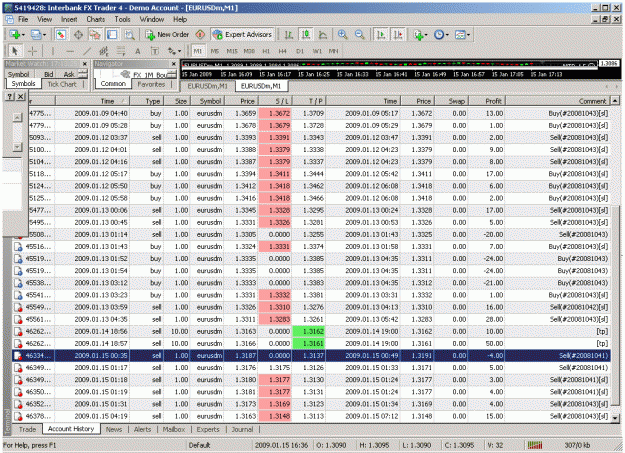This screenshot has height=453, width=625.
Task: Draw a vertical line
Action: tap(53, 51)
